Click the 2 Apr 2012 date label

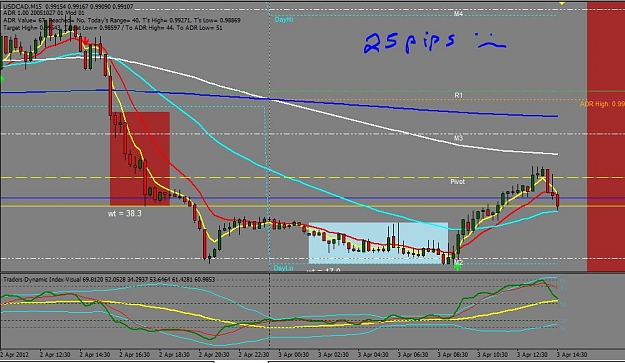(x=13, y=355)
